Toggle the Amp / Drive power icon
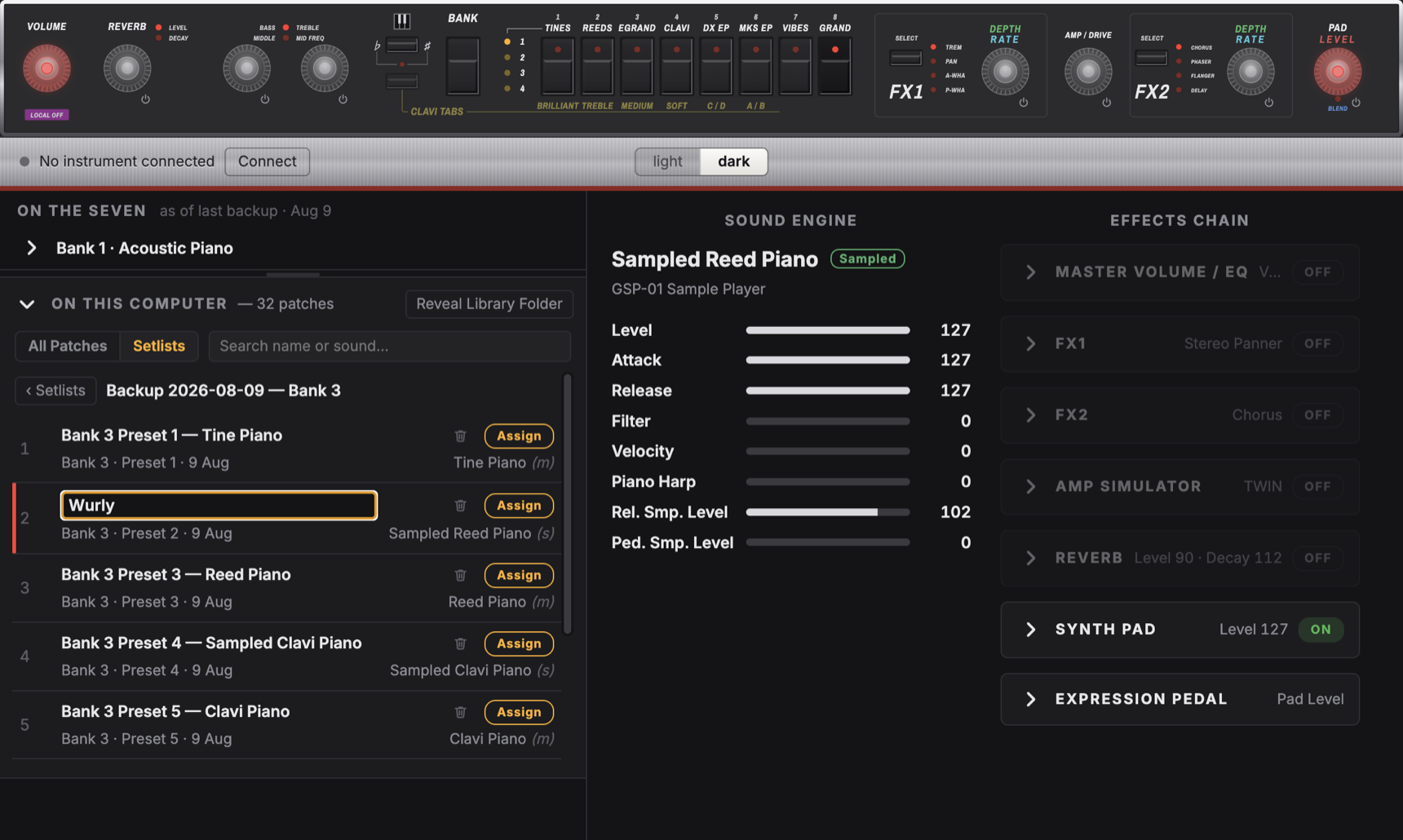The width and height of the screenshot is (1403, 840). pos(1106,103)
